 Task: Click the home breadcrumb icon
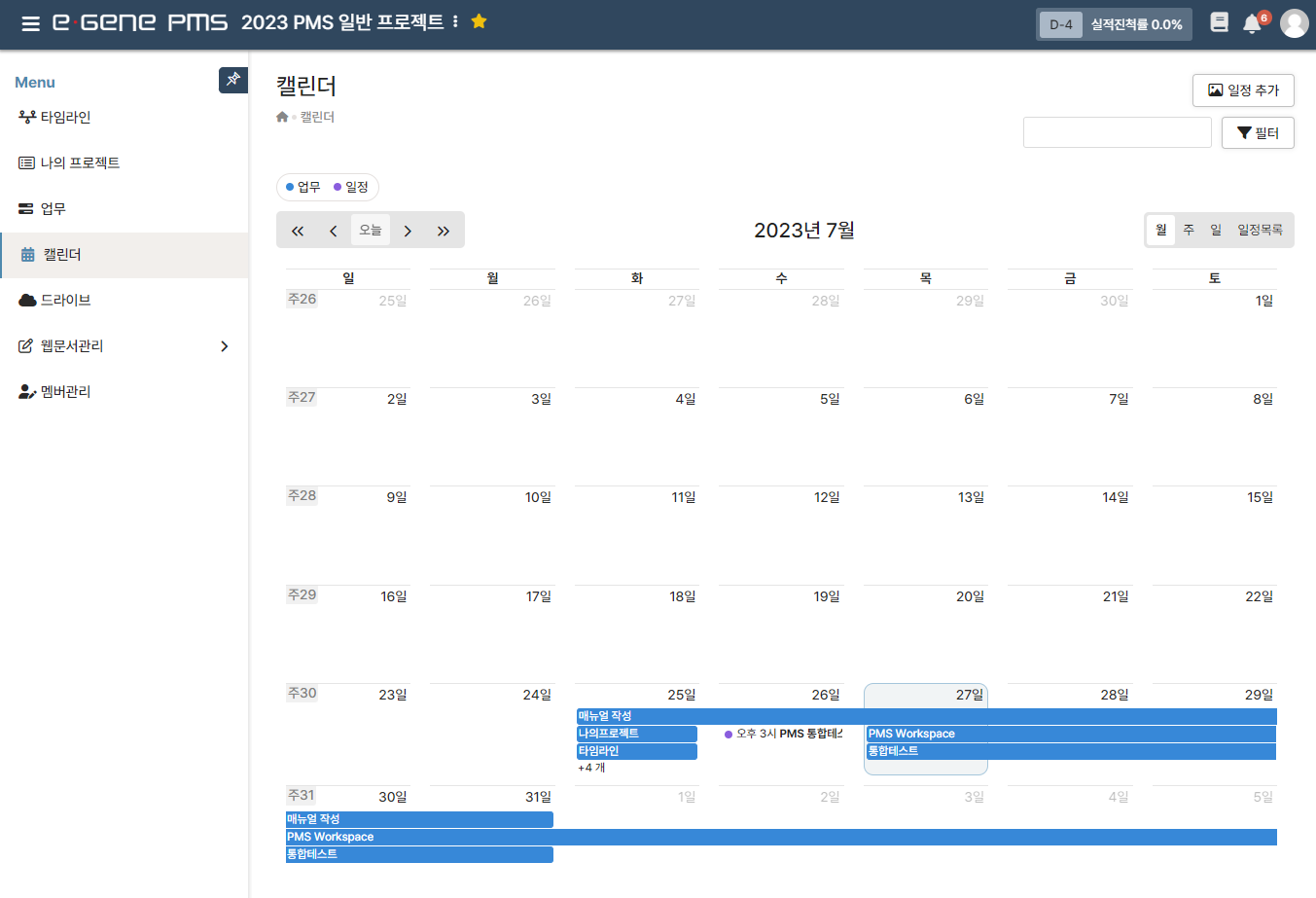pos(282,117)
